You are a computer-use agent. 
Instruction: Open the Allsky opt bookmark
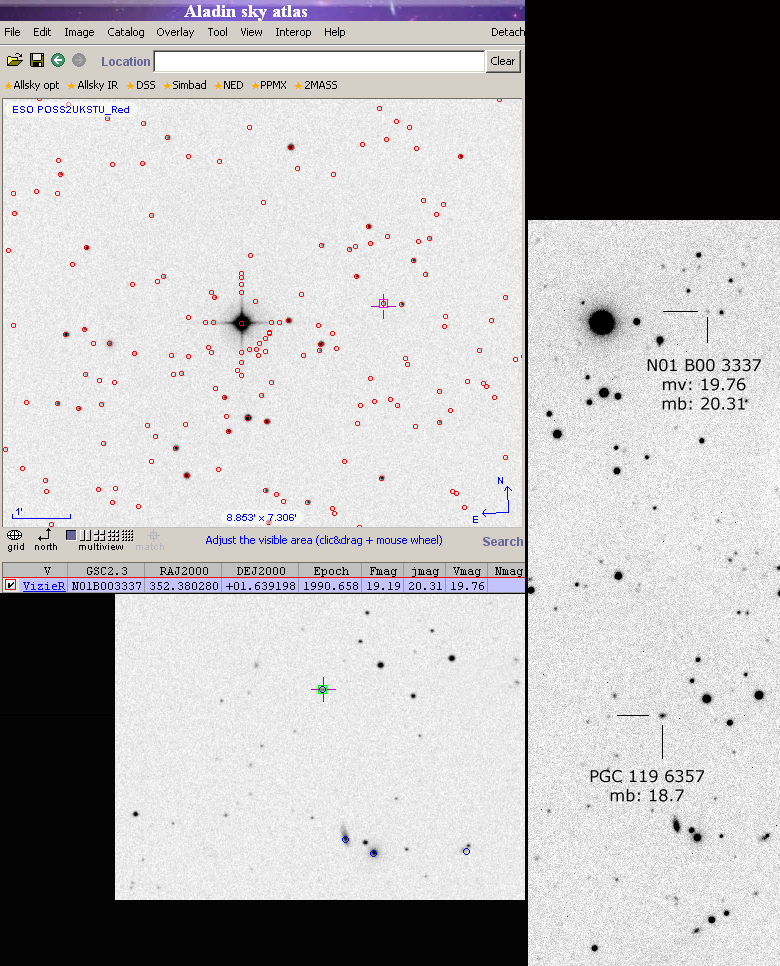coord(32,86)
